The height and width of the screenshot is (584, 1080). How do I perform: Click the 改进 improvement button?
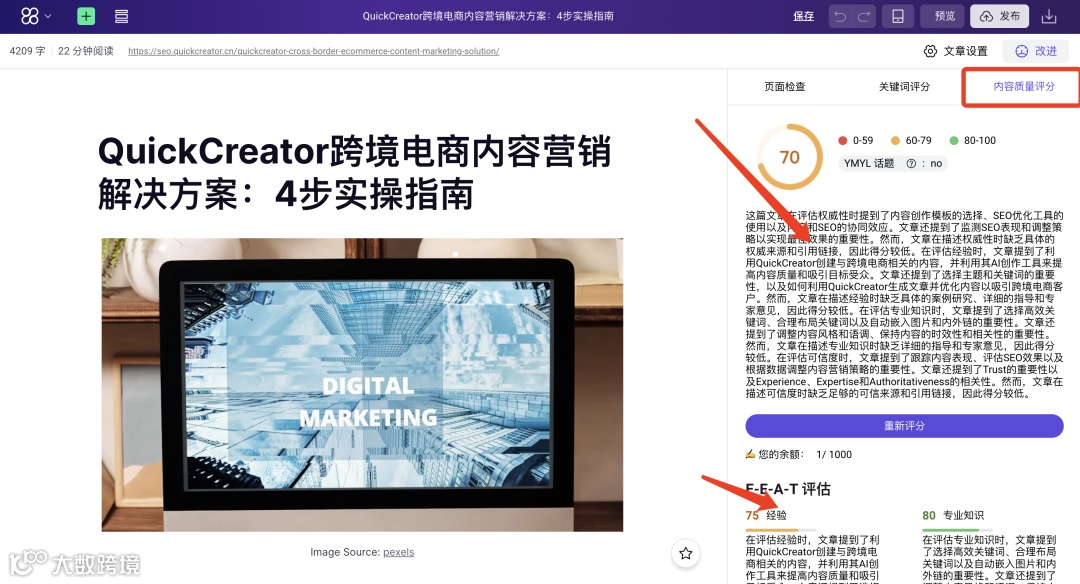tap(1036, 50)
